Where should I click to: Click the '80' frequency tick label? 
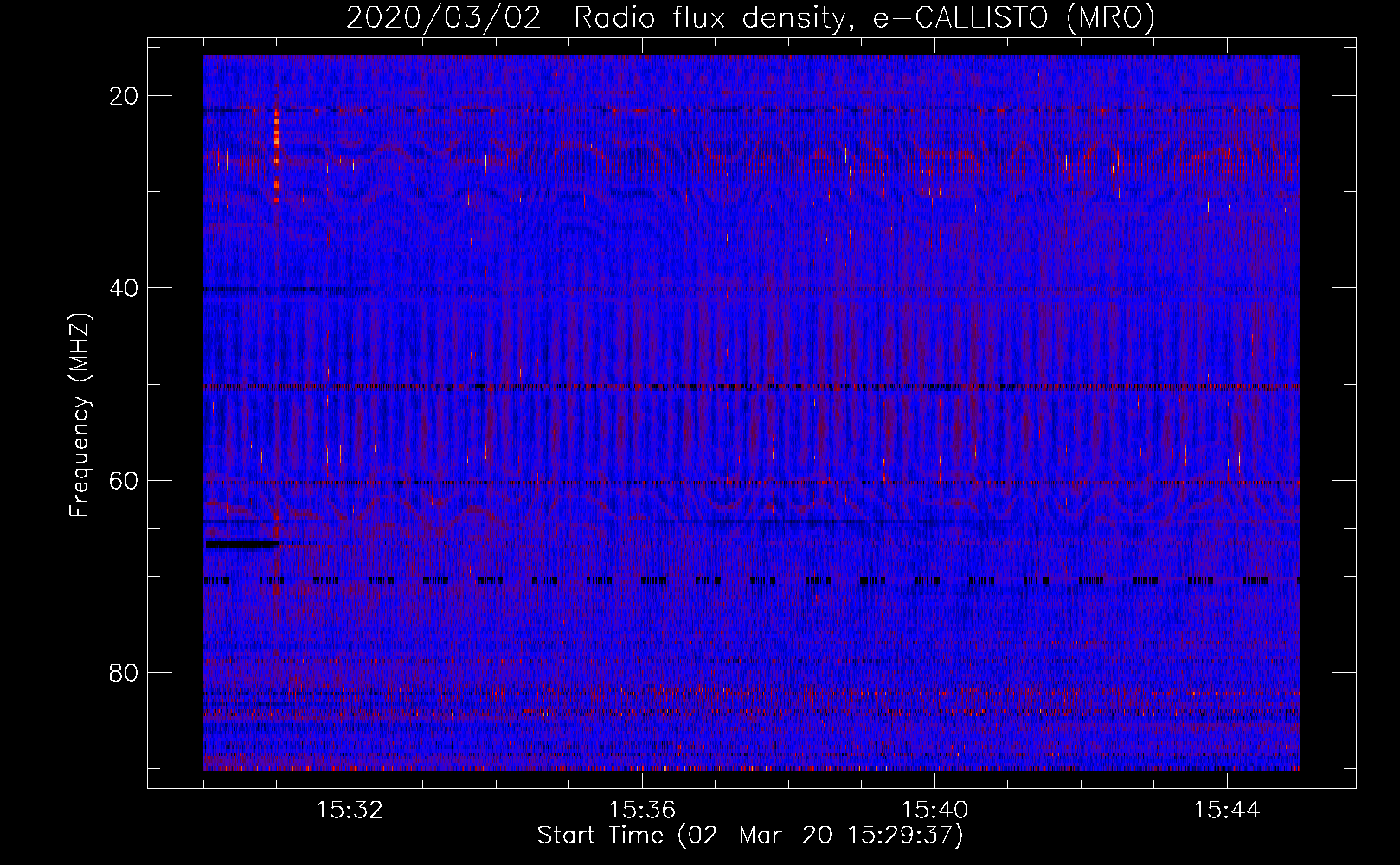125,673
